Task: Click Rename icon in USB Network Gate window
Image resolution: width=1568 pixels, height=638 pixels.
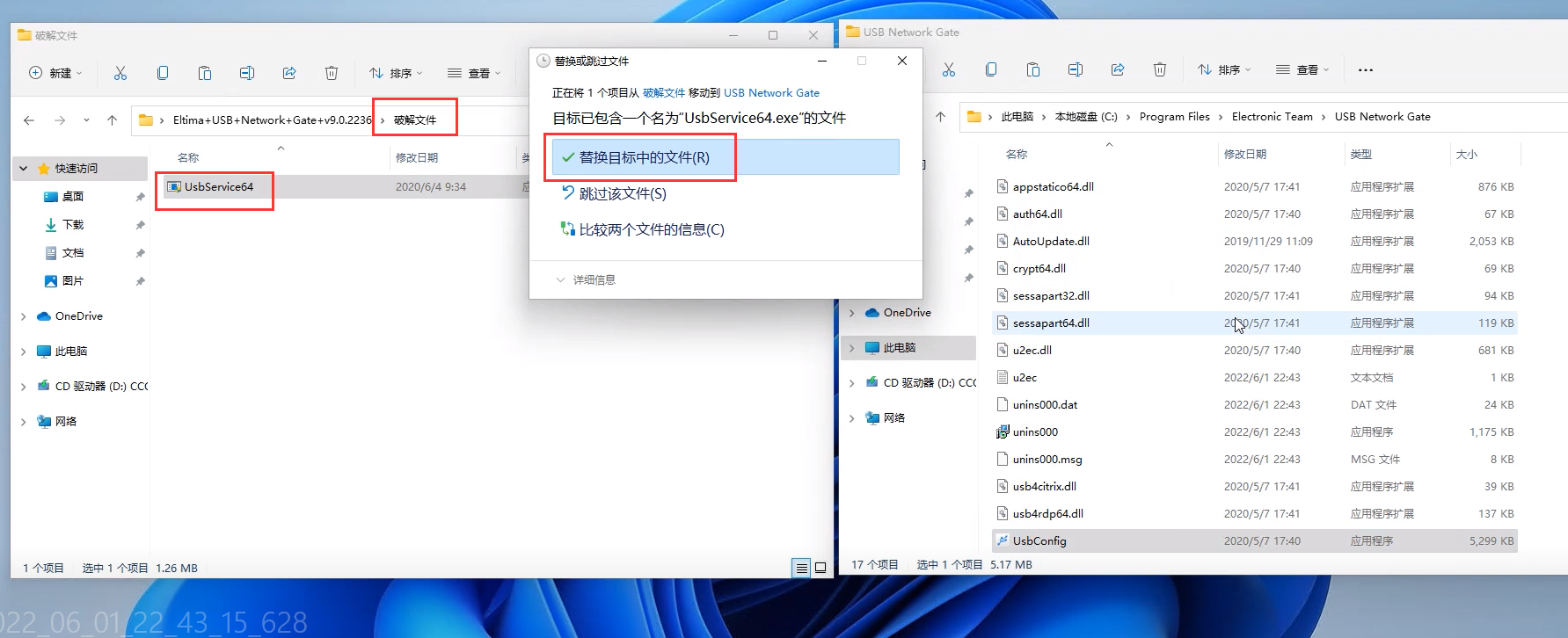Action: coord(1076,69)
